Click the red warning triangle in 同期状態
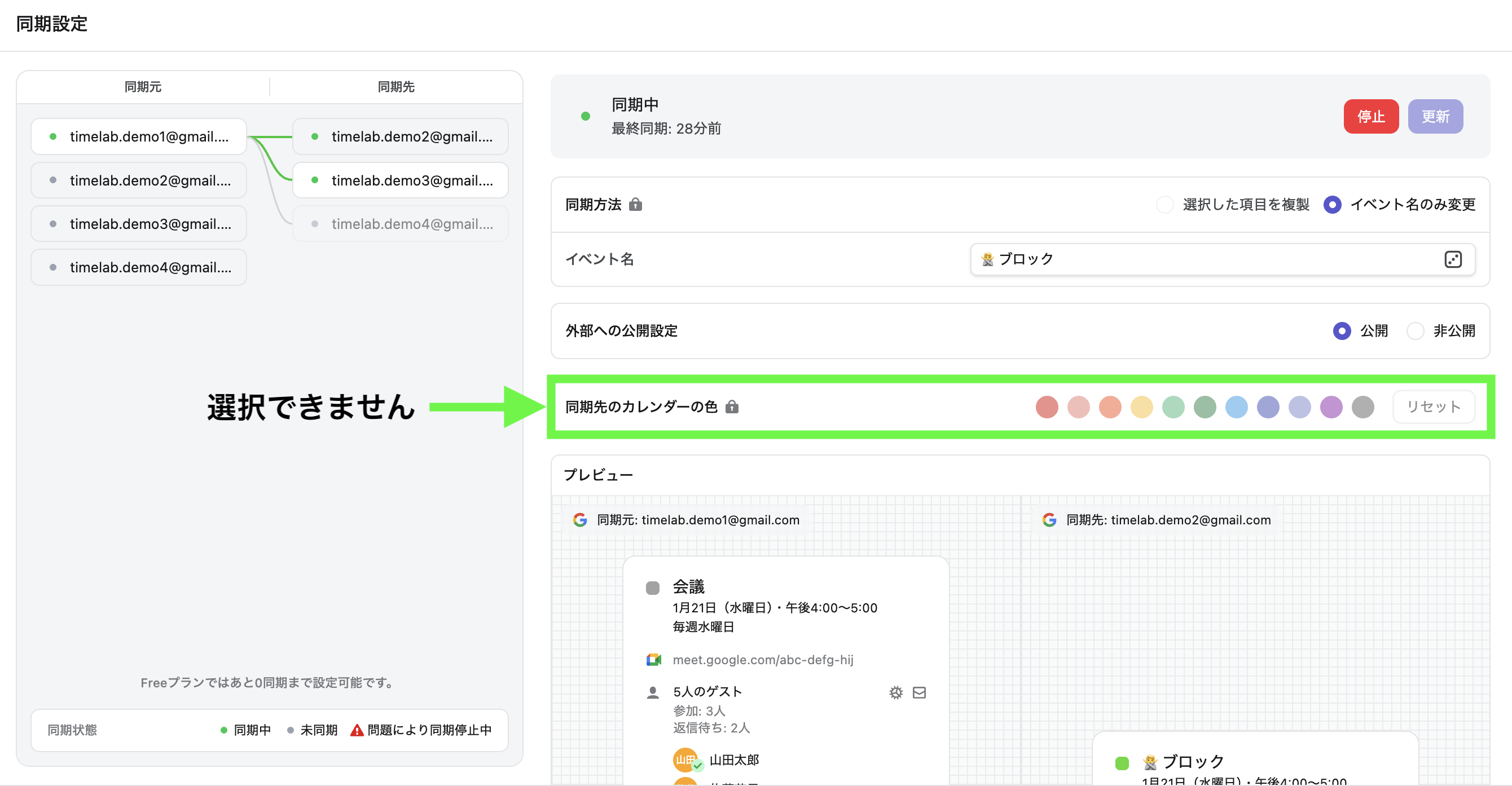Image resolution: width=1512 pixels, height=786 pixels. [357, 730]
